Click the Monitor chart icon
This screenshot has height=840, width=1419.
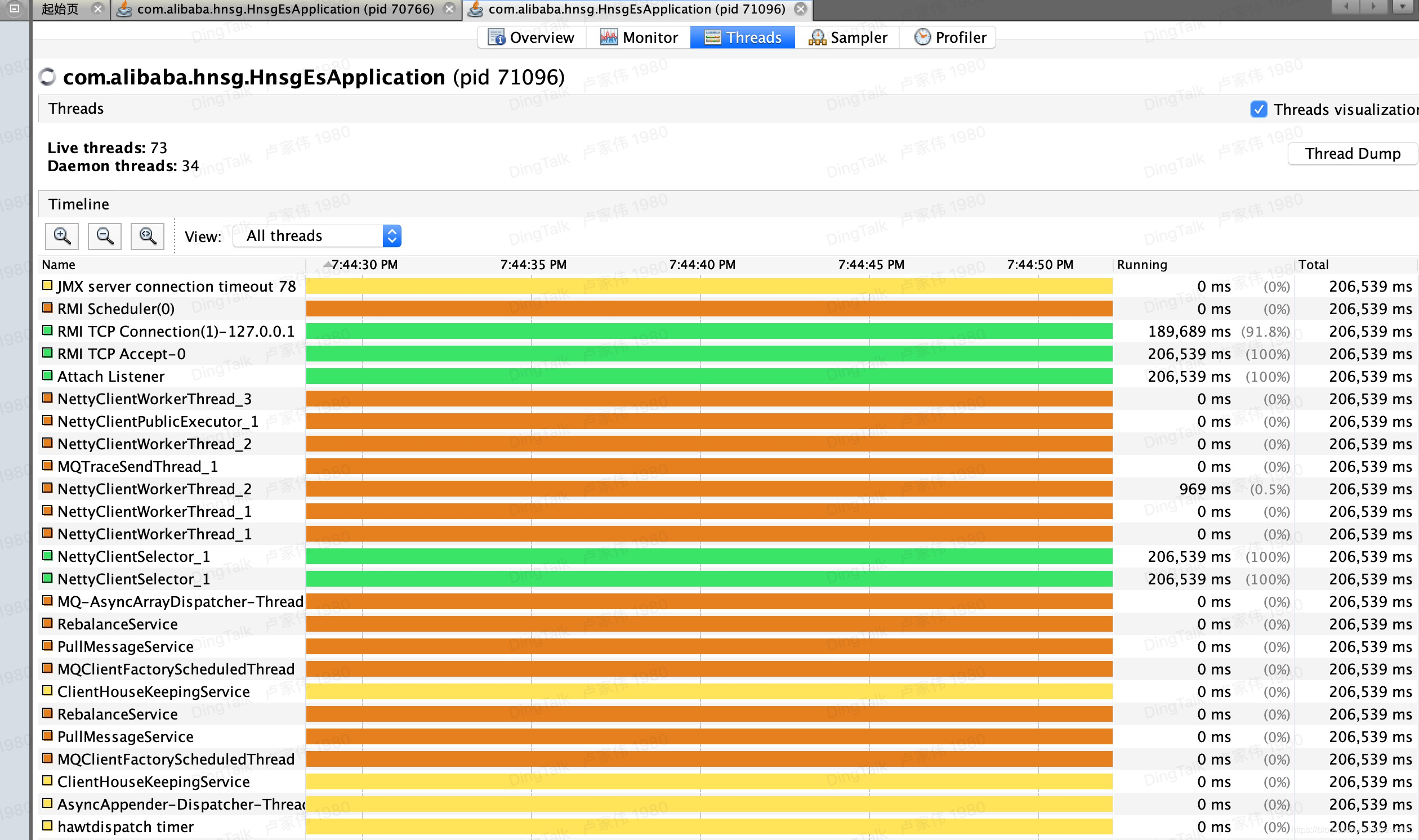[609, 37]
